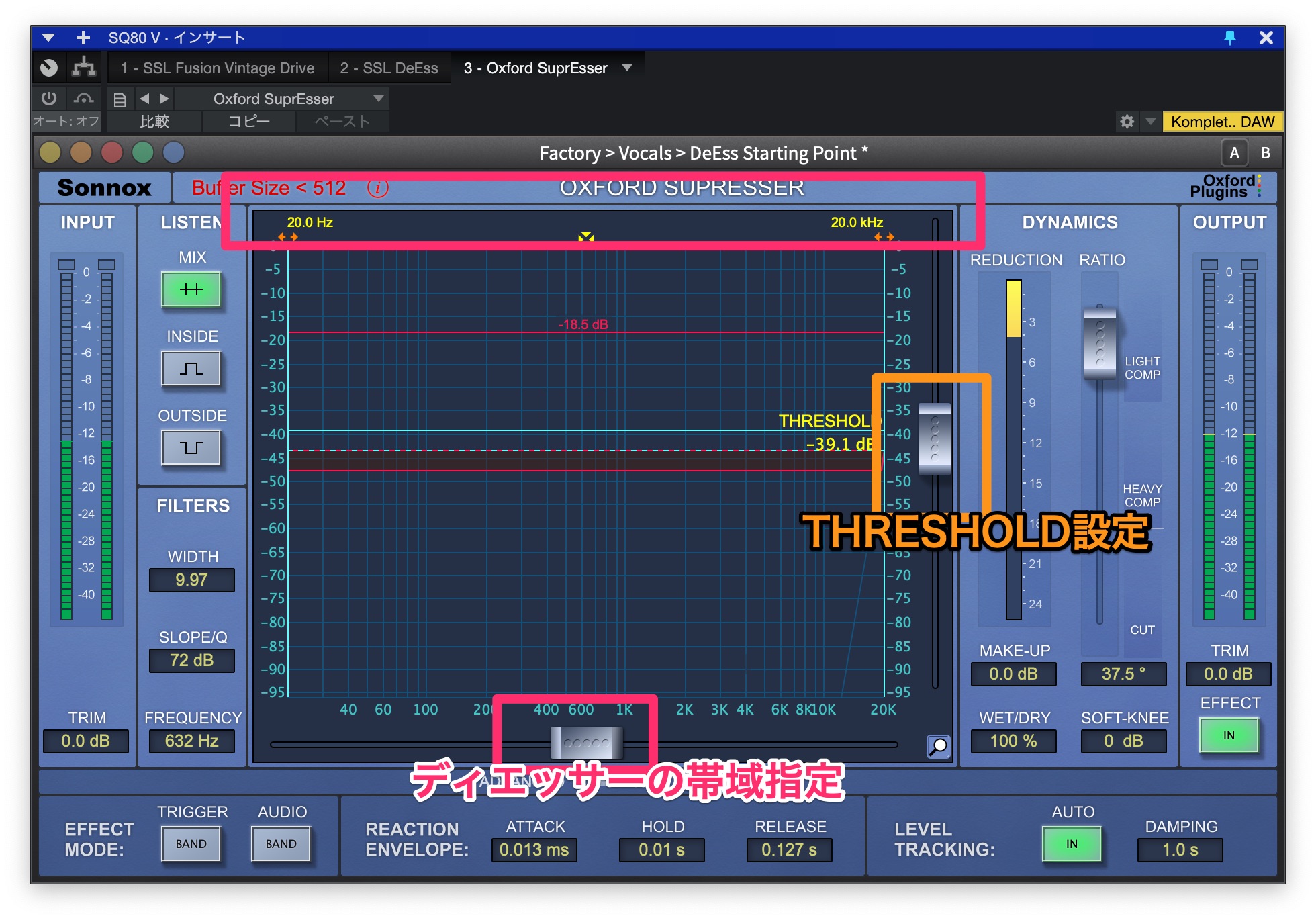
Task: Select the INSIDE listen band icon
Action: pyautogui.click(x=191, y=369)
